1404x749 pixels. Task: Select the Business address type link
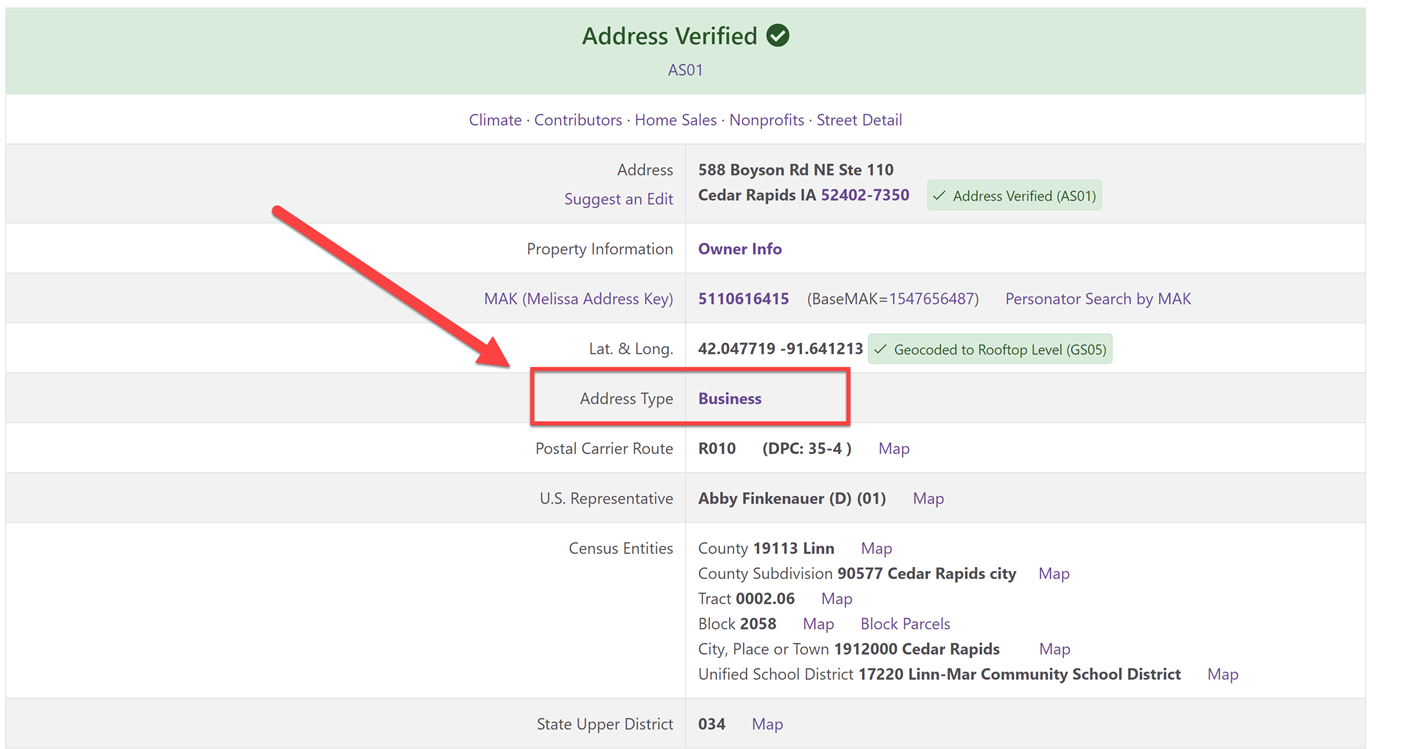point(730,399)
